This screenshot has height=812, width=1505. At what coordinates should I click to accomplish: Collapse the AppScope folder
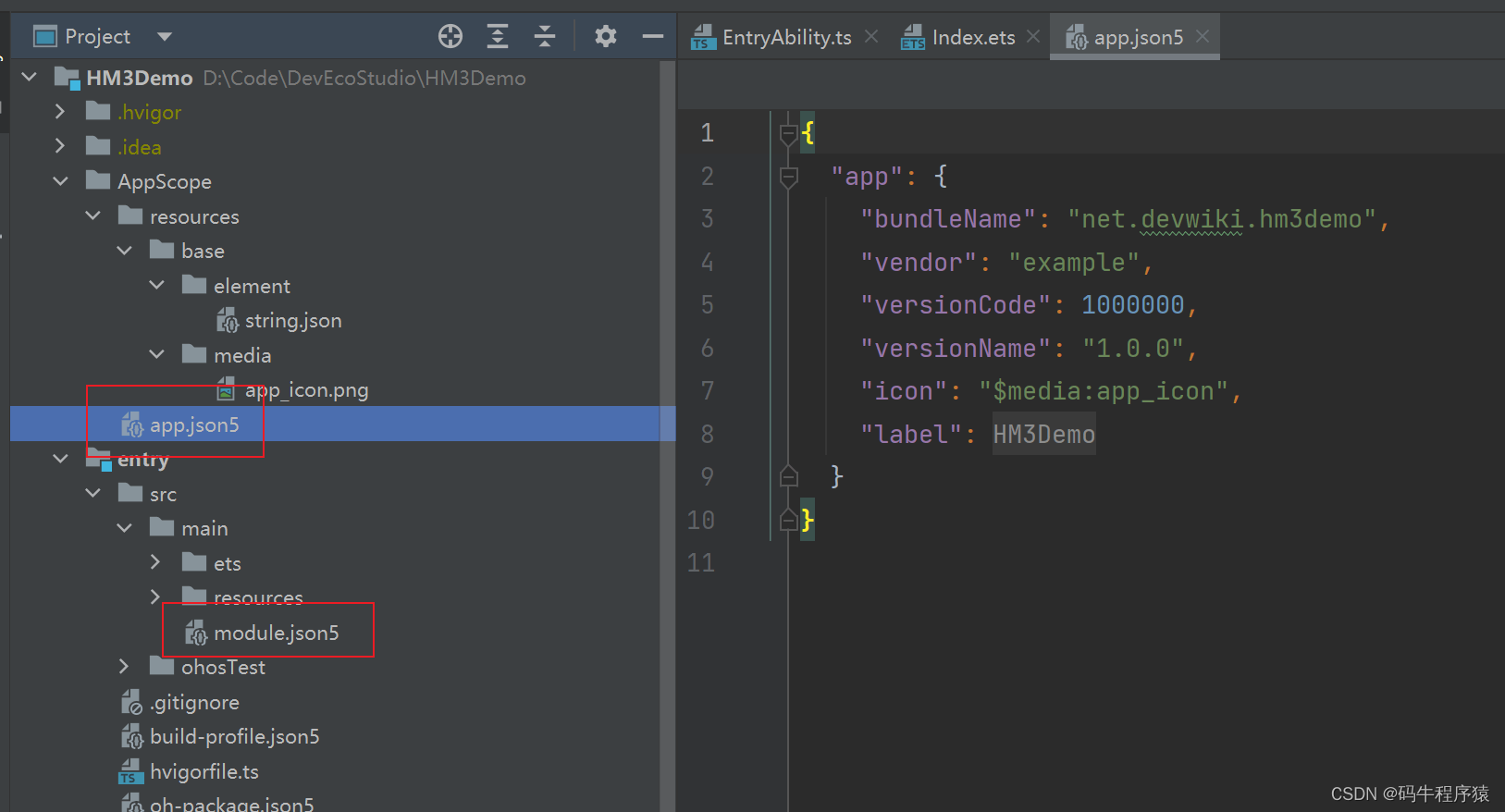tap(60, 181)
